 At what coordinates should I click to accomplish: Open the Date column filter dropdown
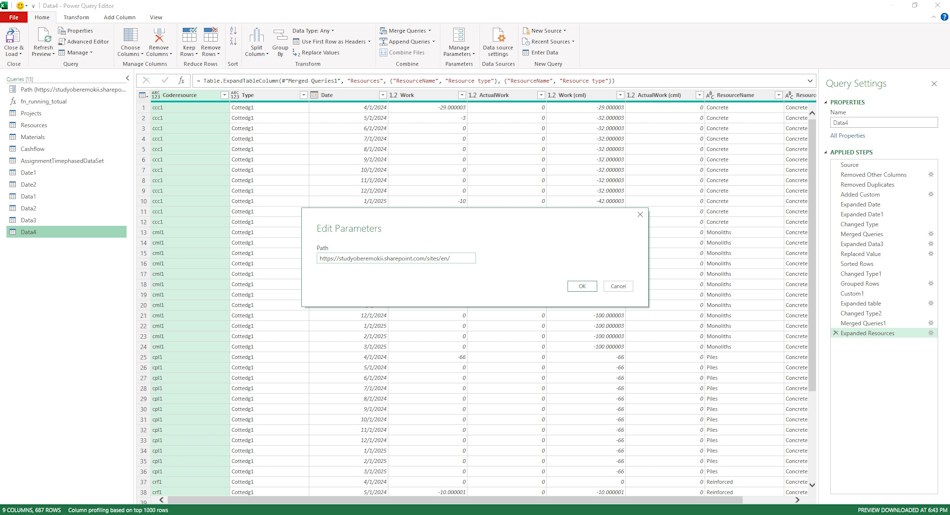[383, 95]
